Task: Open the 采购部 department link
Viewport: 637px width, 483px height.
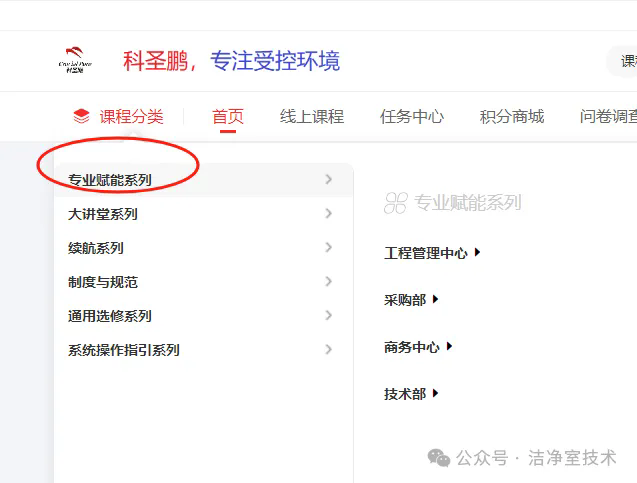Action: 405,300
